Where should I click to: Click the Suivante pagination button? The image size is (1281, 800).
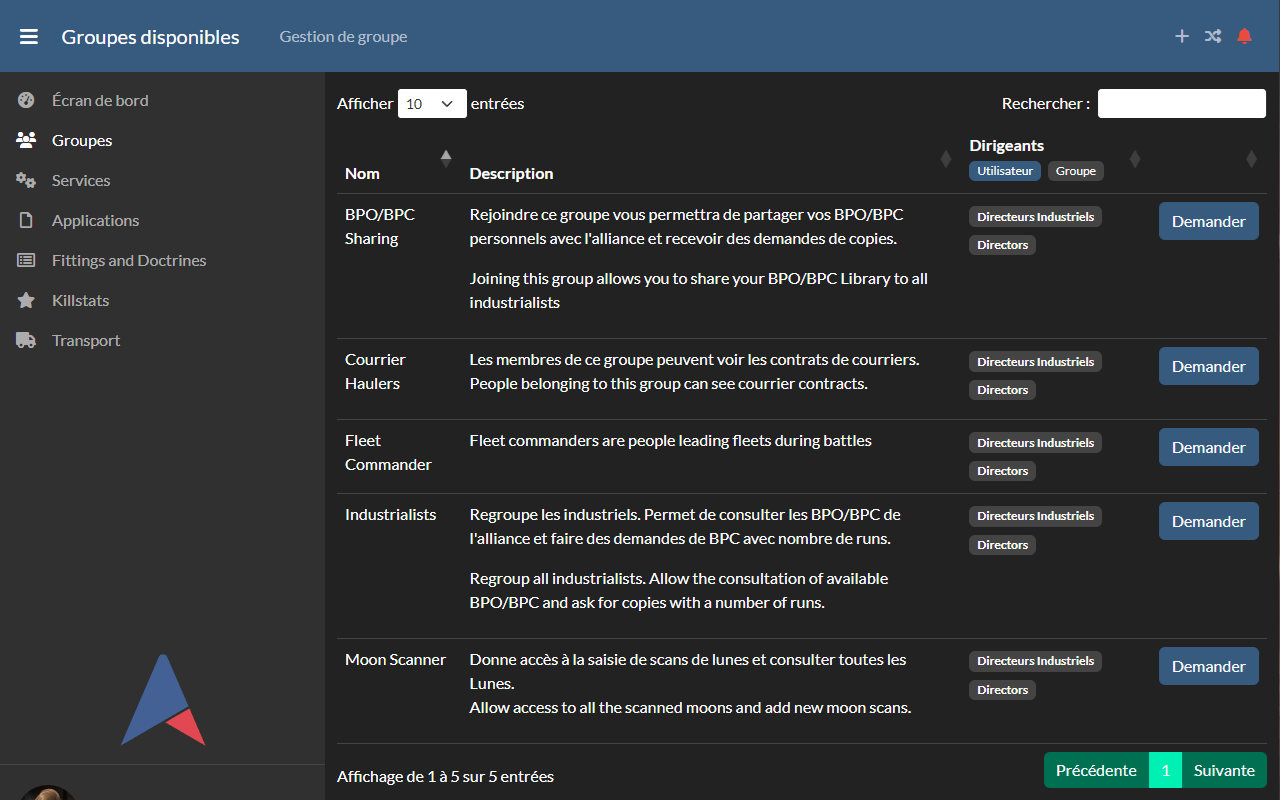point(1224,770)
